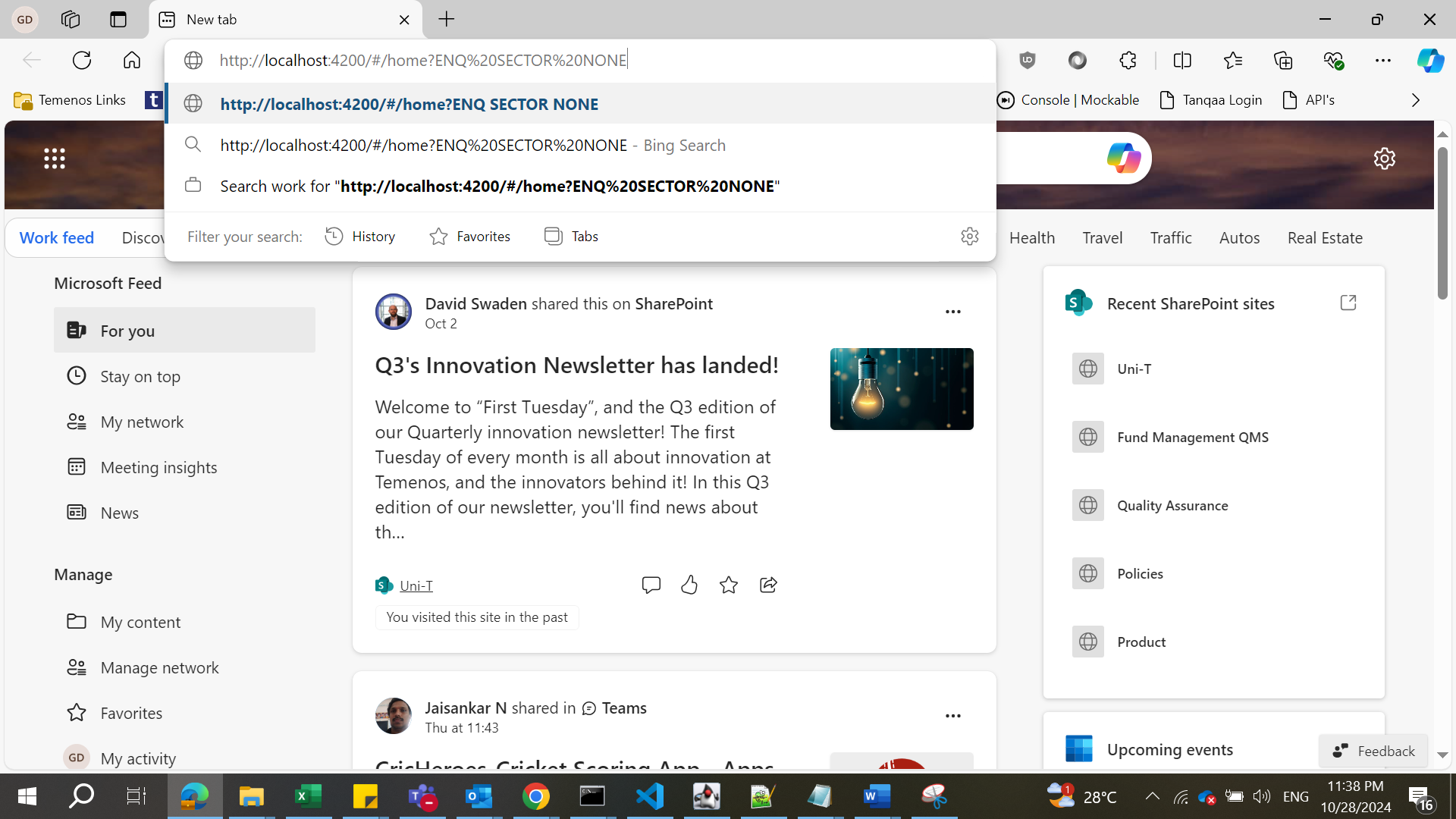Click the comment icon on David's post

click(x=651, y=585)
